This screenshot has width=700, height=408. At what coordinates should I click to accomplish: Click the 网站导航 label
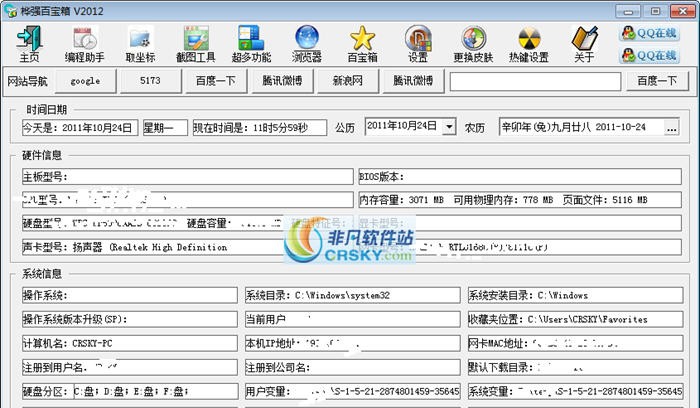(x=27, y=81)
